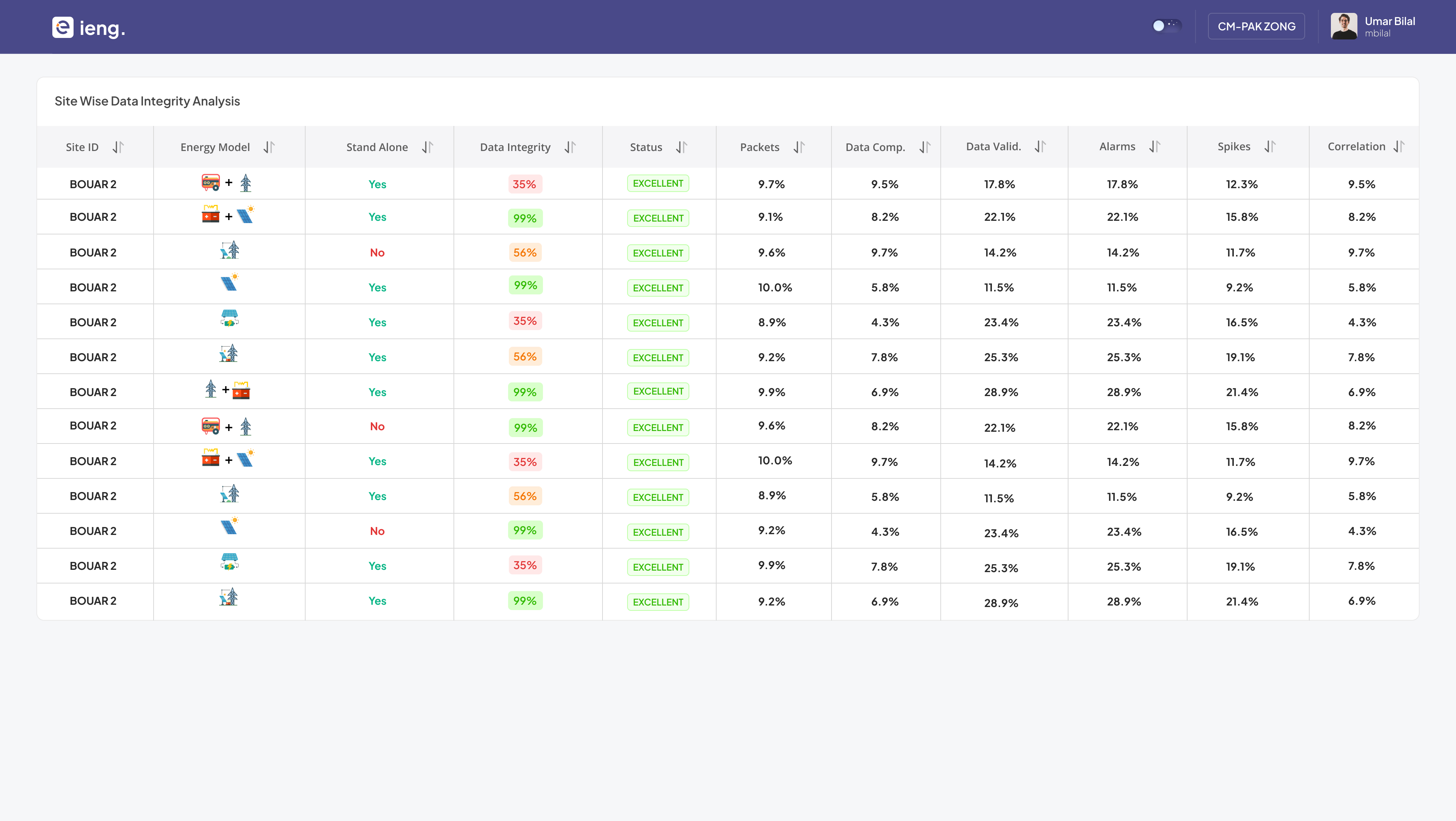Sort by Packets column
The image size is (1456, 821).
[x=799, y=147]
